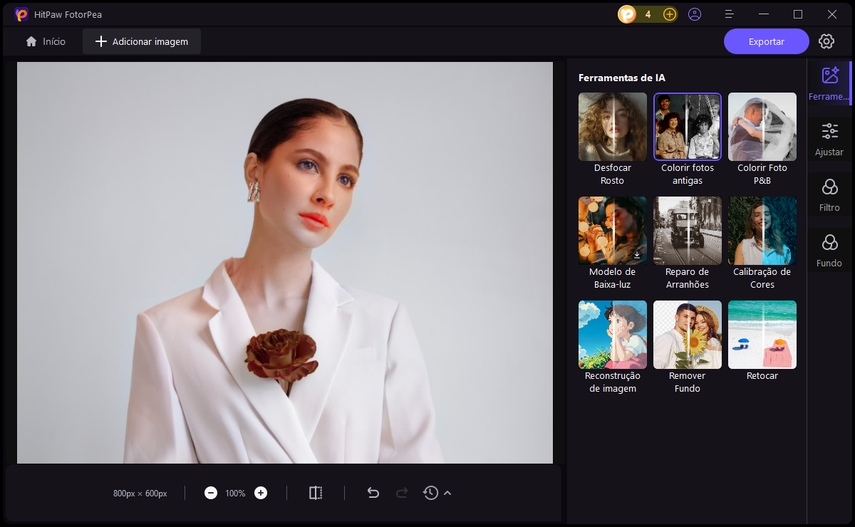Open the Filtro tab in sidebar
The height and width of the screenshot is (527, 855).
[829, 194]
